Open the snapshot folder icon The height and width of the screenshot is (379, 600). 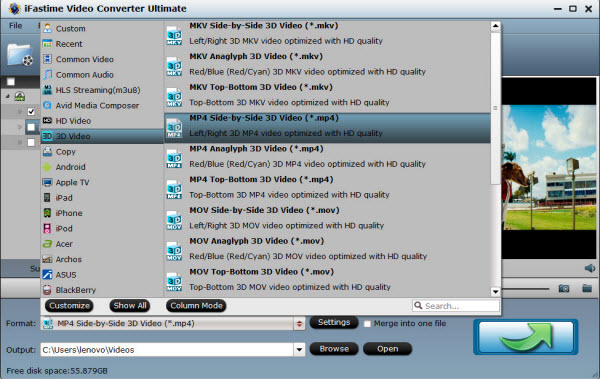tap(587, 288)
